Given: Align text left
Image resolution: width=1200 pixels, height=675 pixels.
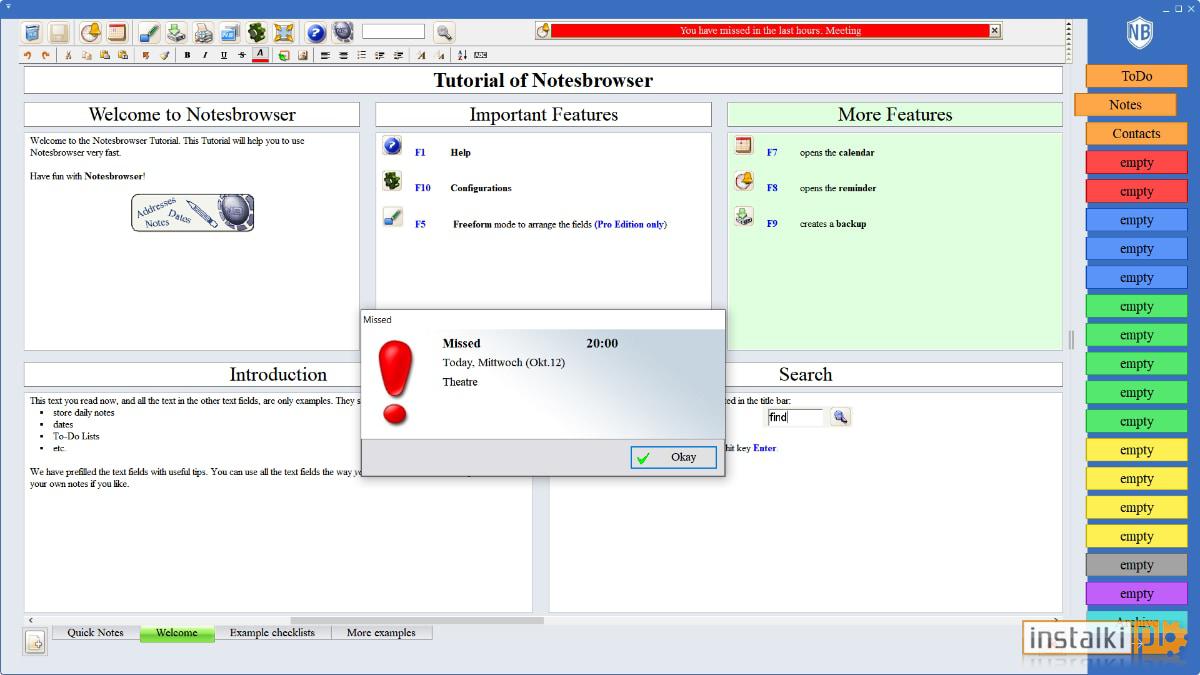Looking at the screenshot, I should [x=325, y=55].
